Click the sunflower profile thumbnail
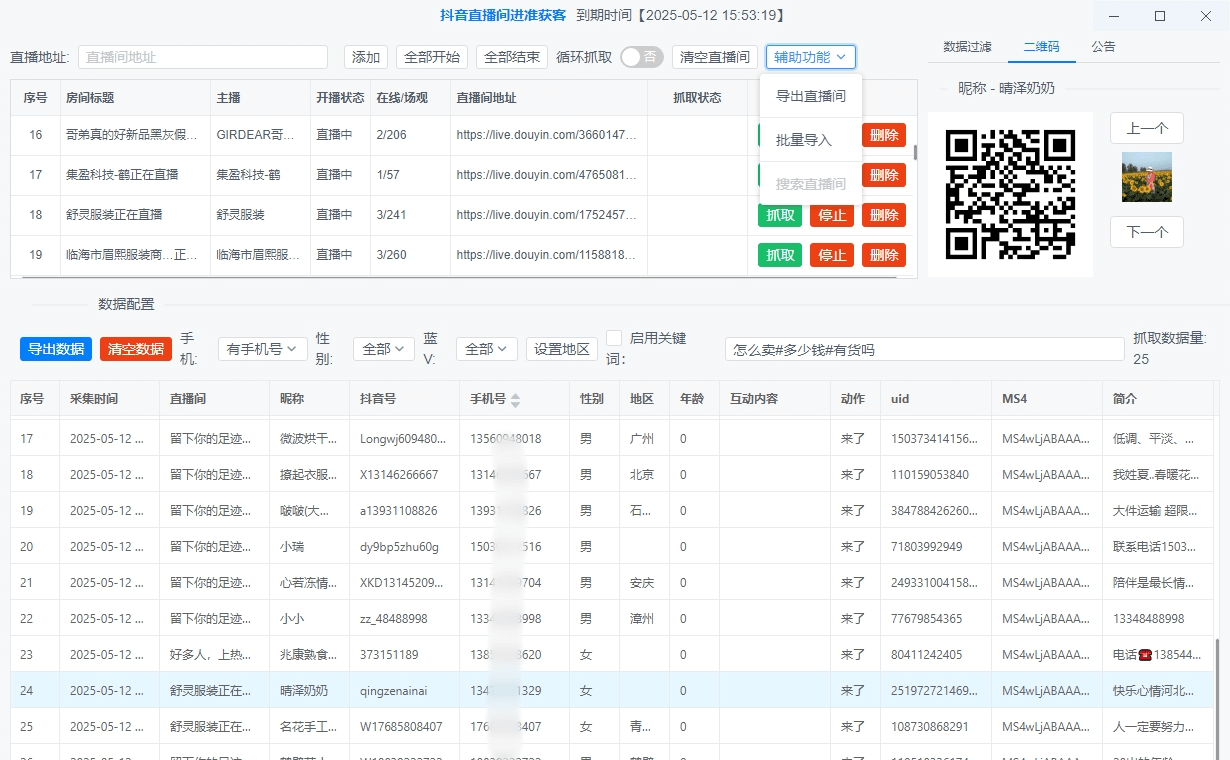The image size is (1230, 760). [x=1146, y=177]
